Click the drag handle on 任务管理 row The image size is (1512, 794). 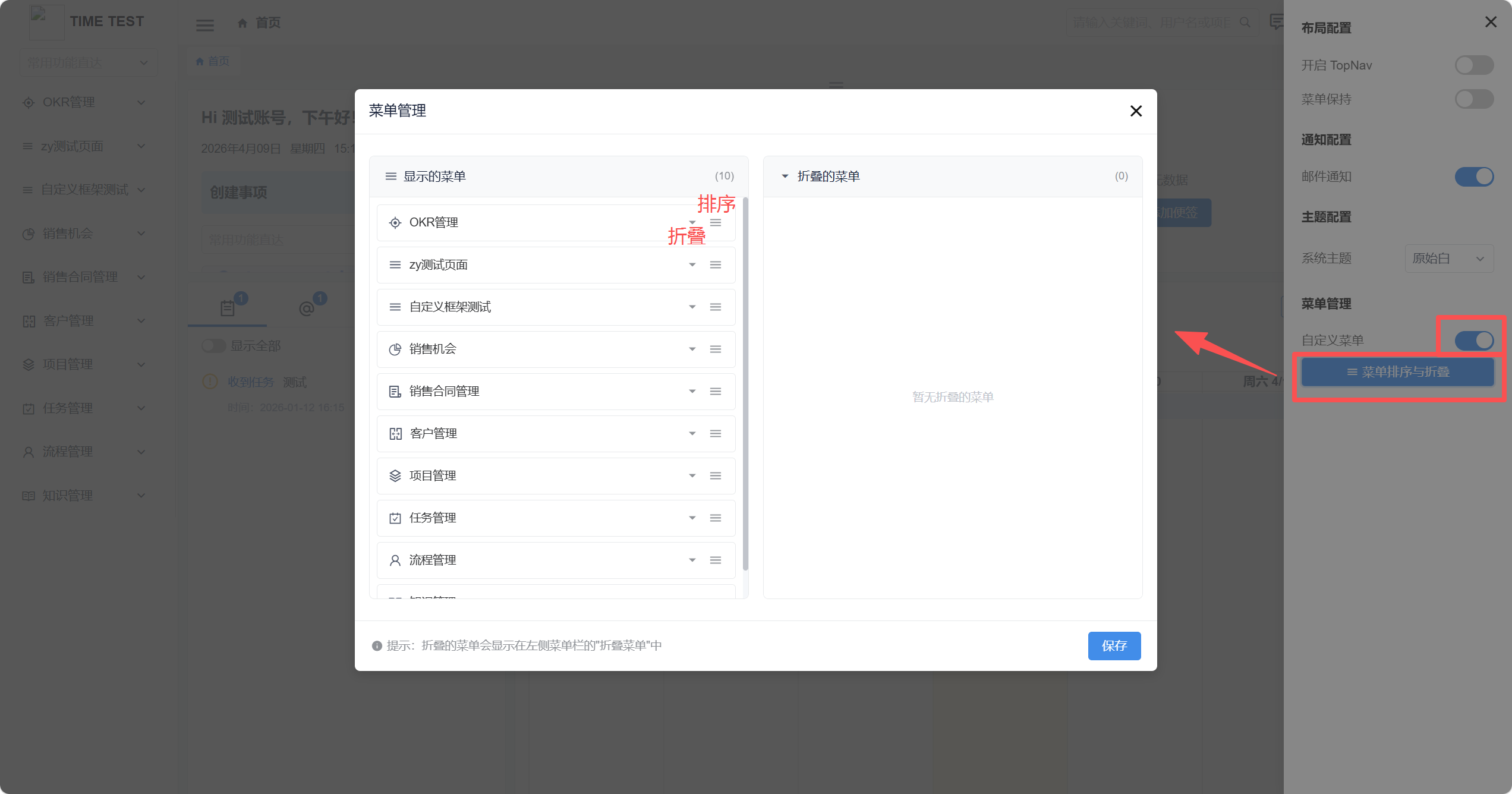click(716, 518)
